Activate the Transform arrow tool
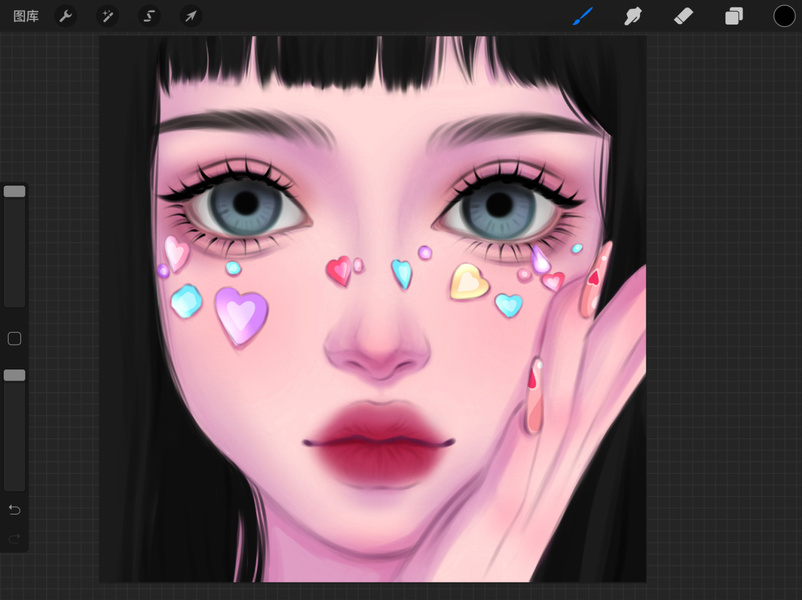This screenshot has width=802, height=600. click(191, 16)
